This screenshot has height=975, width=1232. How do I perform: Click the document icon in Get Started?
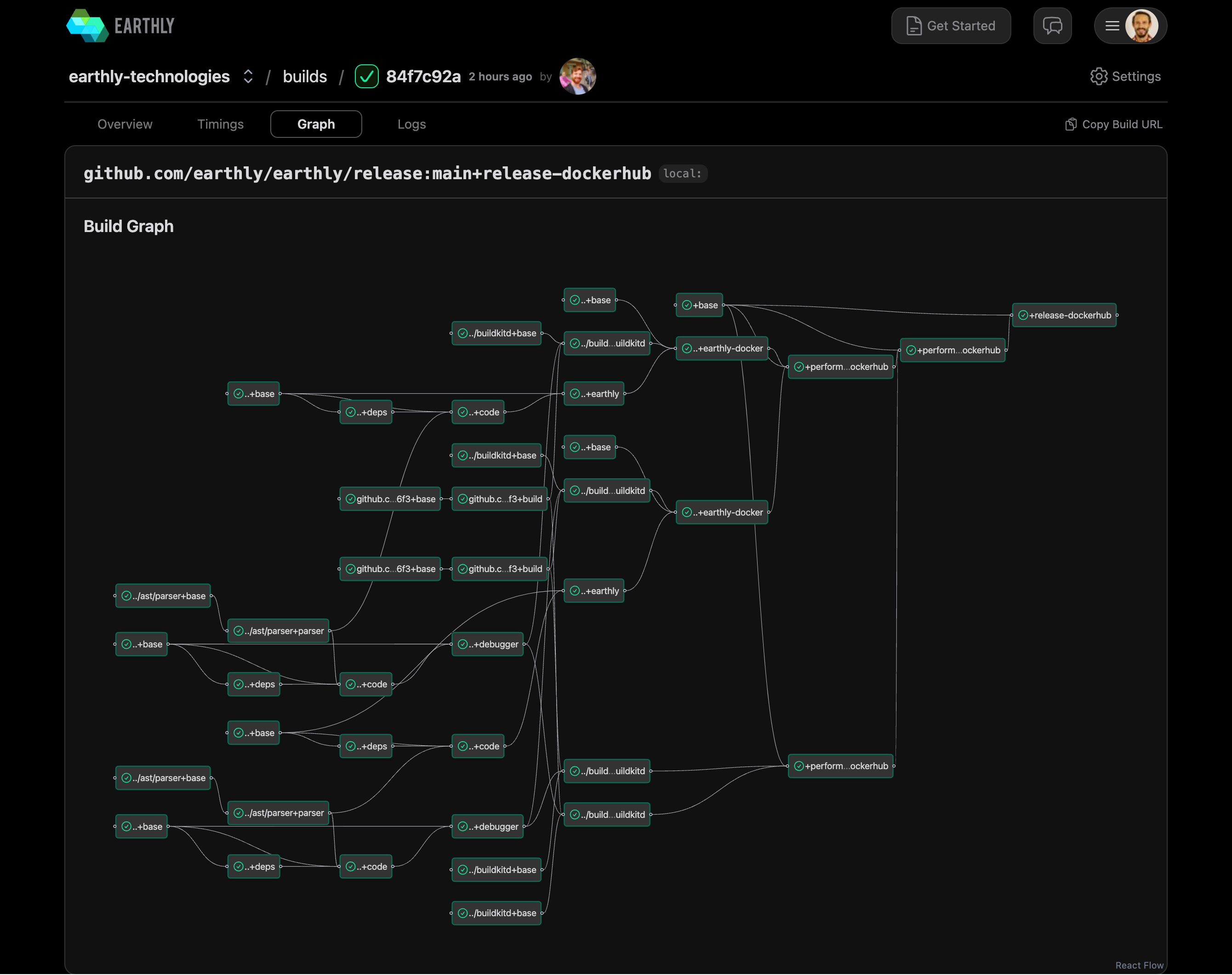pos(913,26)
